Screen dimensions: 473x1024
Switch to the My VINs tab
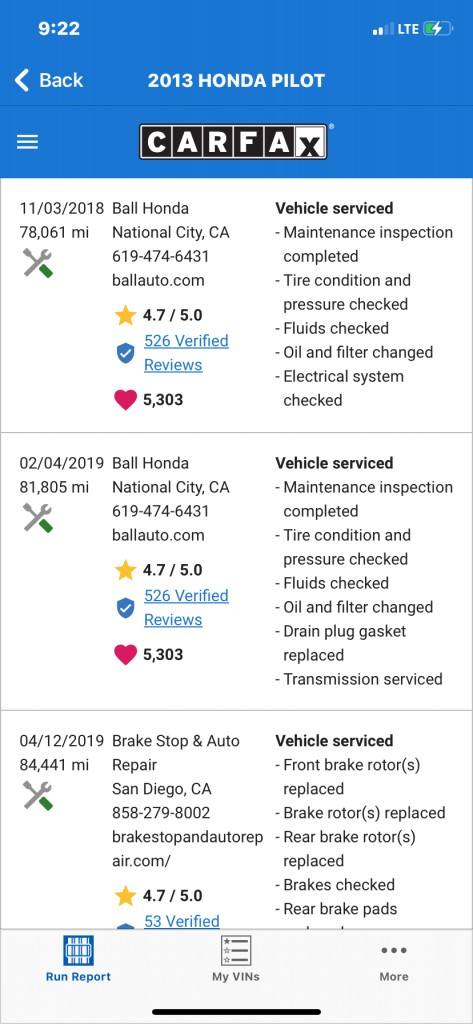coord(236,959)
